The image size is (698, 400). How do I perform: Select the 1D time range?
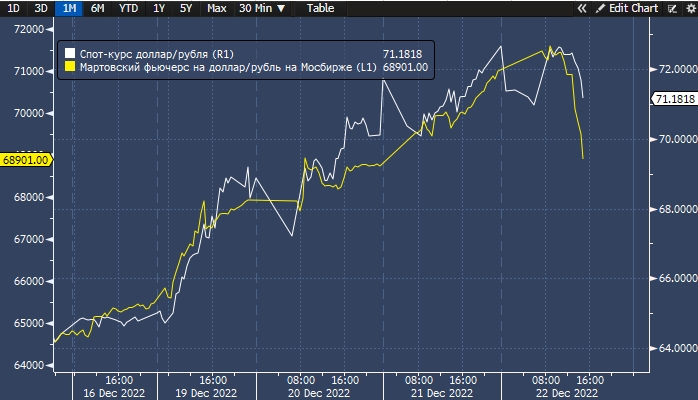(14, 8)
